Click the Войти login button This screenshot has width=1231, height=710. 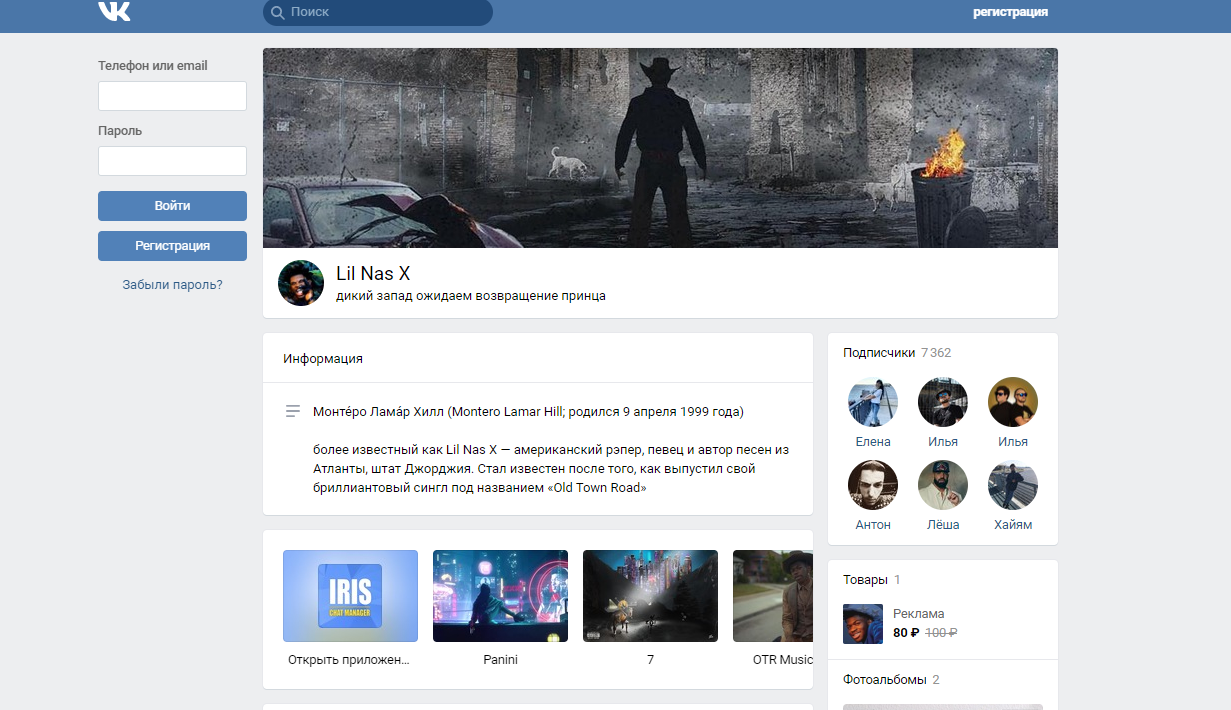pyautogui.click(x=172, y=206)
